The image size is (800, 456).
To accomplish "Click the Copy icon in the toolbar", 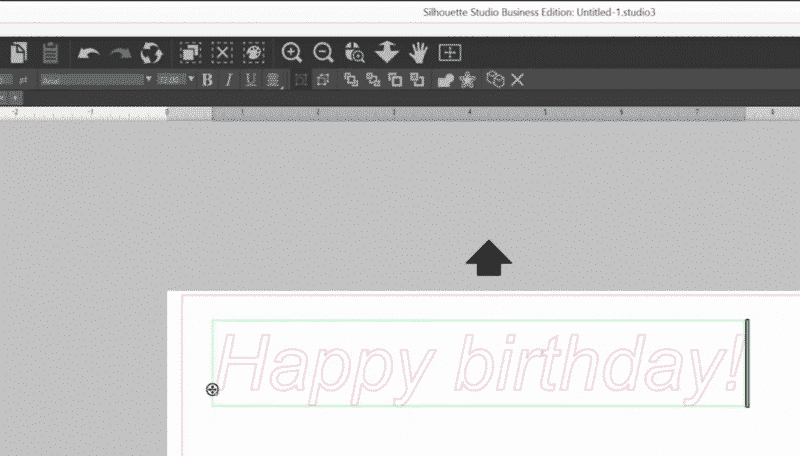I will (x=19, y=53).
